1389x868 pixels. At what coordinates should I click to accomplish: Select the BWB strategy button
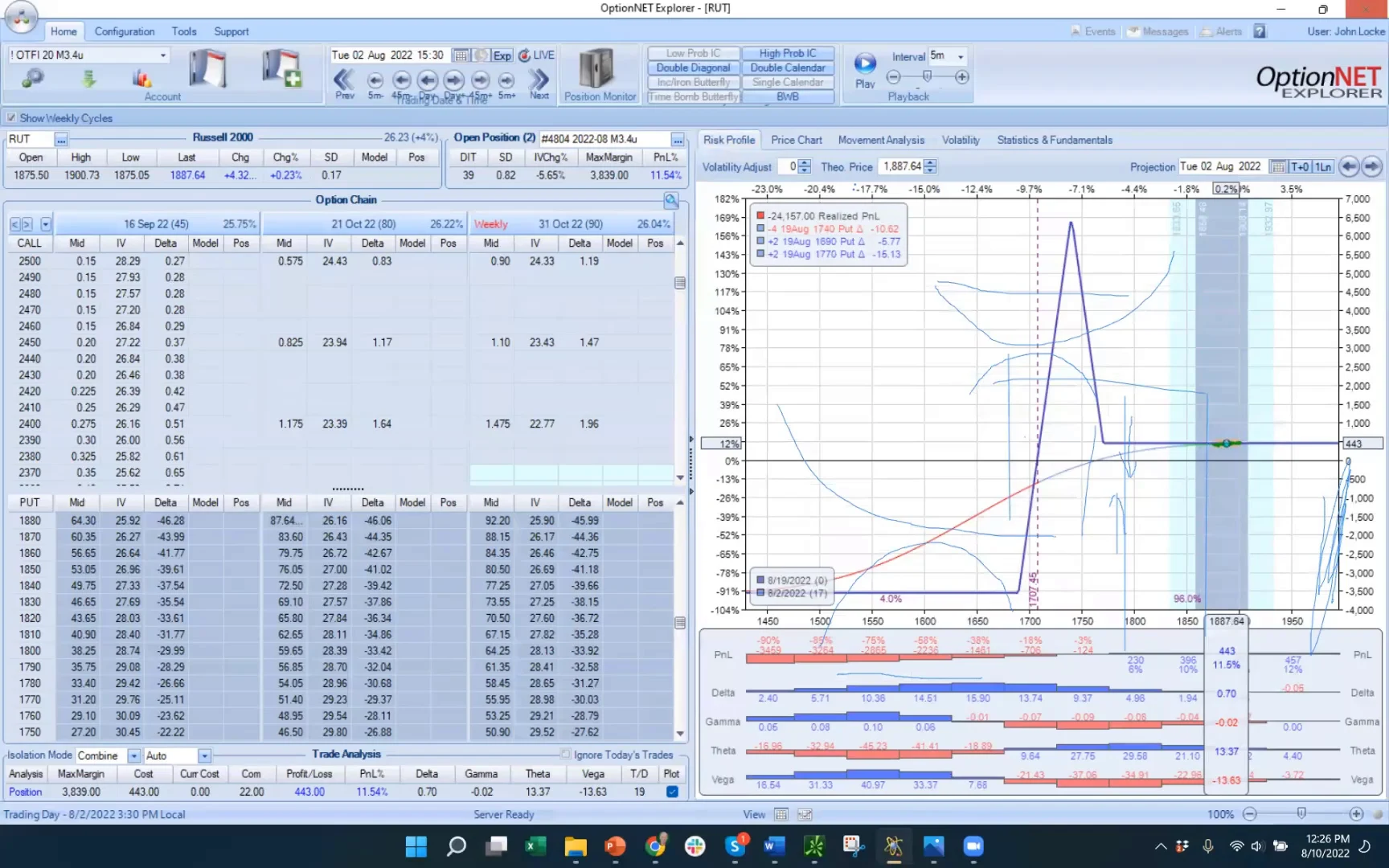788,96
